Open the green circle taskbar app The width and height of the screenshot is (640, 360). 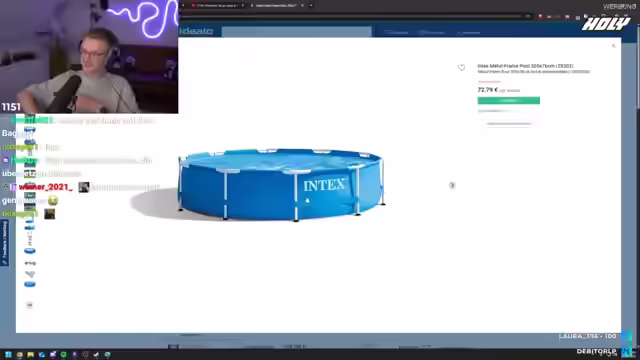point(63,355)
